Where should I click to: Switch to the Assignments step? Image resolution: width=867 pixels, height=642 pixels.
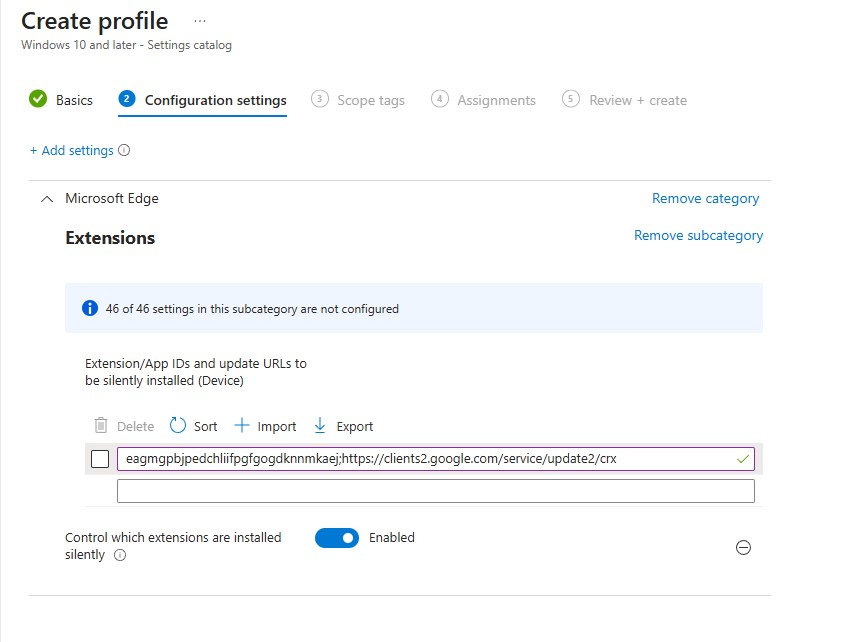[484, 100]
